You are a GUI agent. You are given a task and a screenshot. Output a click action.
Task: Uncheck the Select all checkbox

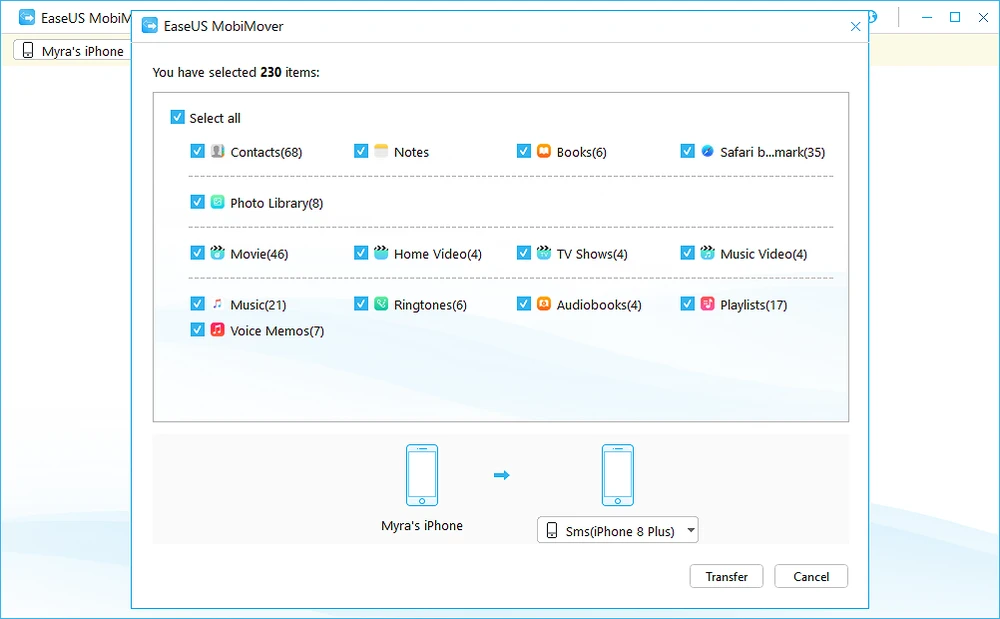point(177,118)
